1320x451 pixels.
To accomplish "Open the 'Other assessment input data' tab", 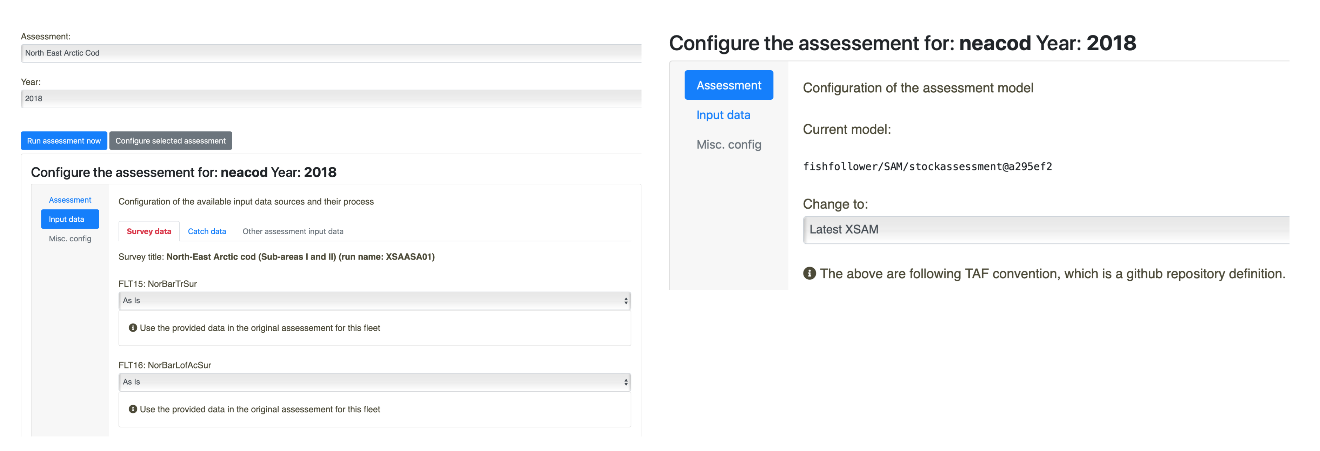I will tap(292, 231).
